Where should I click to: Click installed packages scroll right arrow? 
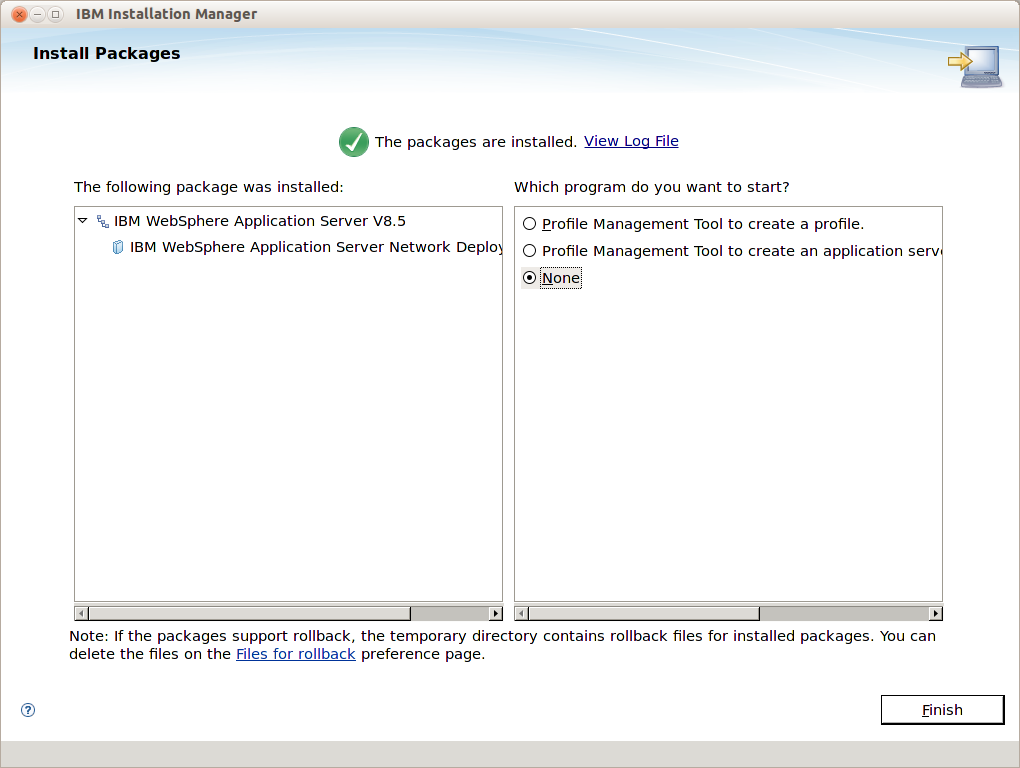(496, 613)
